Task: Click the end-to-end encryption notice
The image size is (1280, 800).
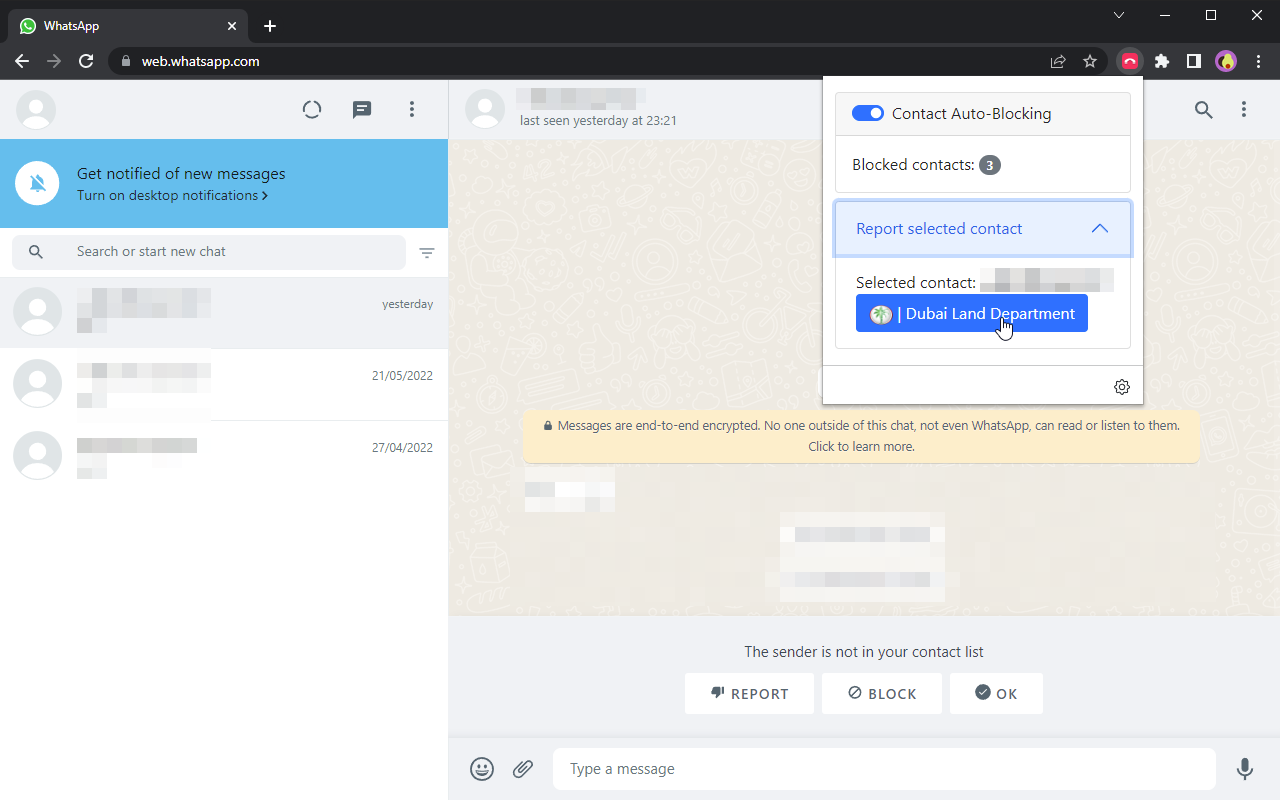Action: (x=861, y=436)
